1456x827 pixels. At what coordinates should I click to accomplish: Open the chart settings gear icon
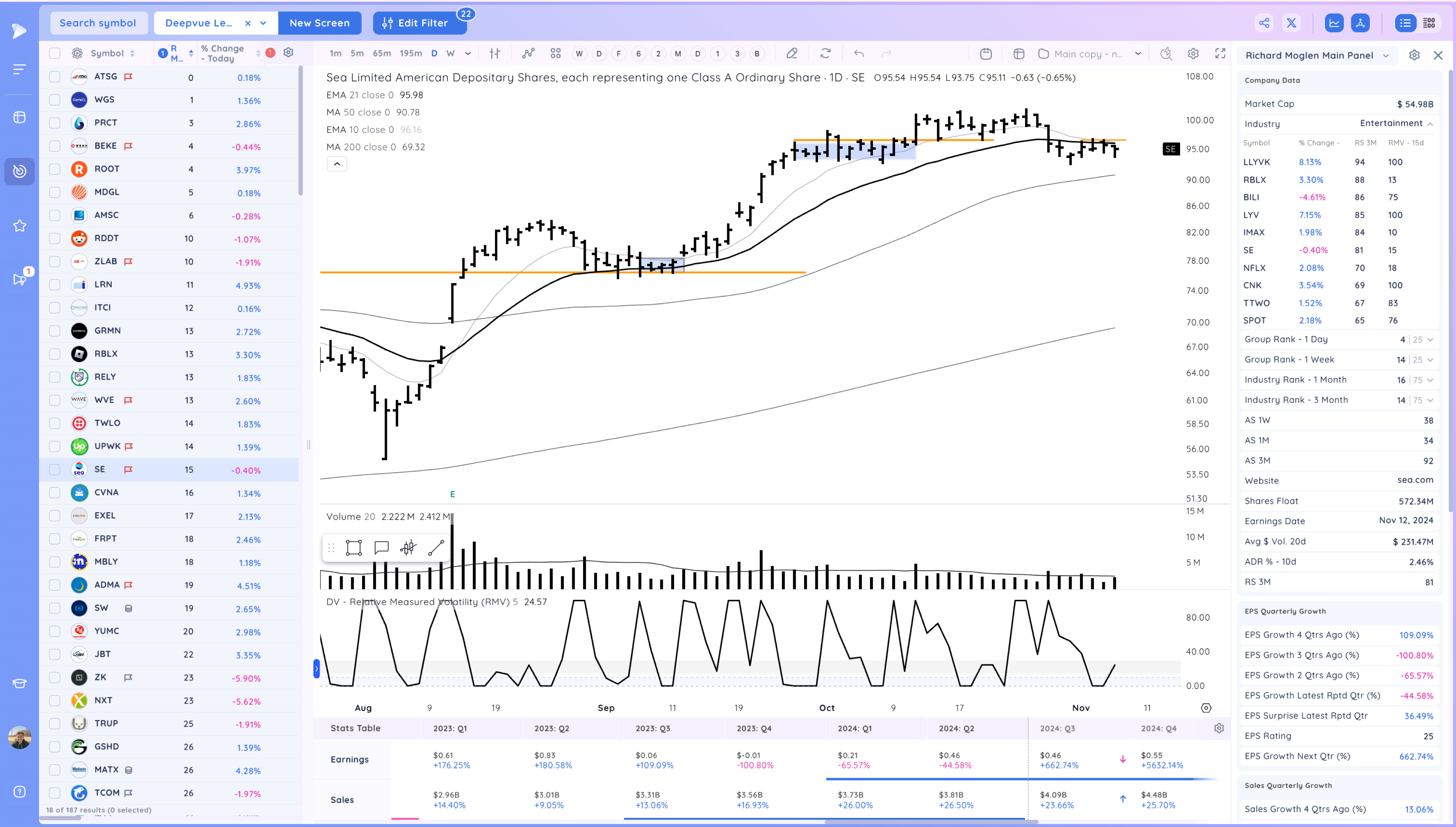(x=1193, y=54)
